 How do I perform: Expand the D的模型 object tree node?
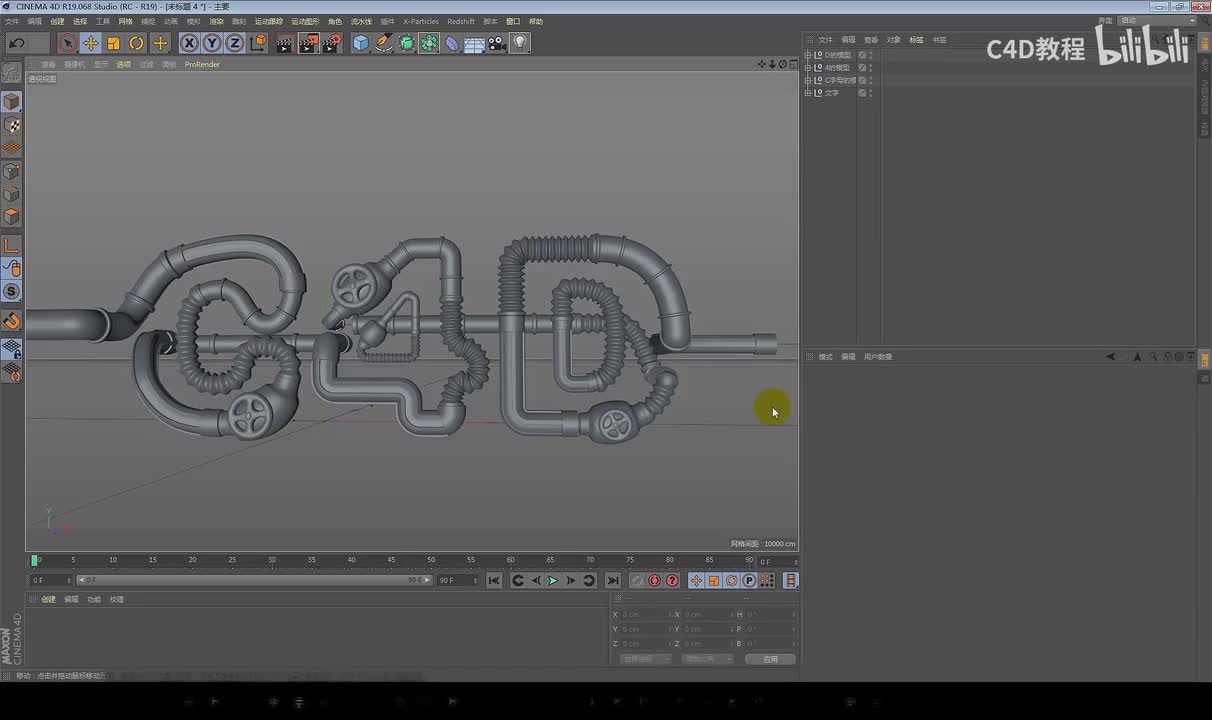pyautogui.click(x=808, y=55)
